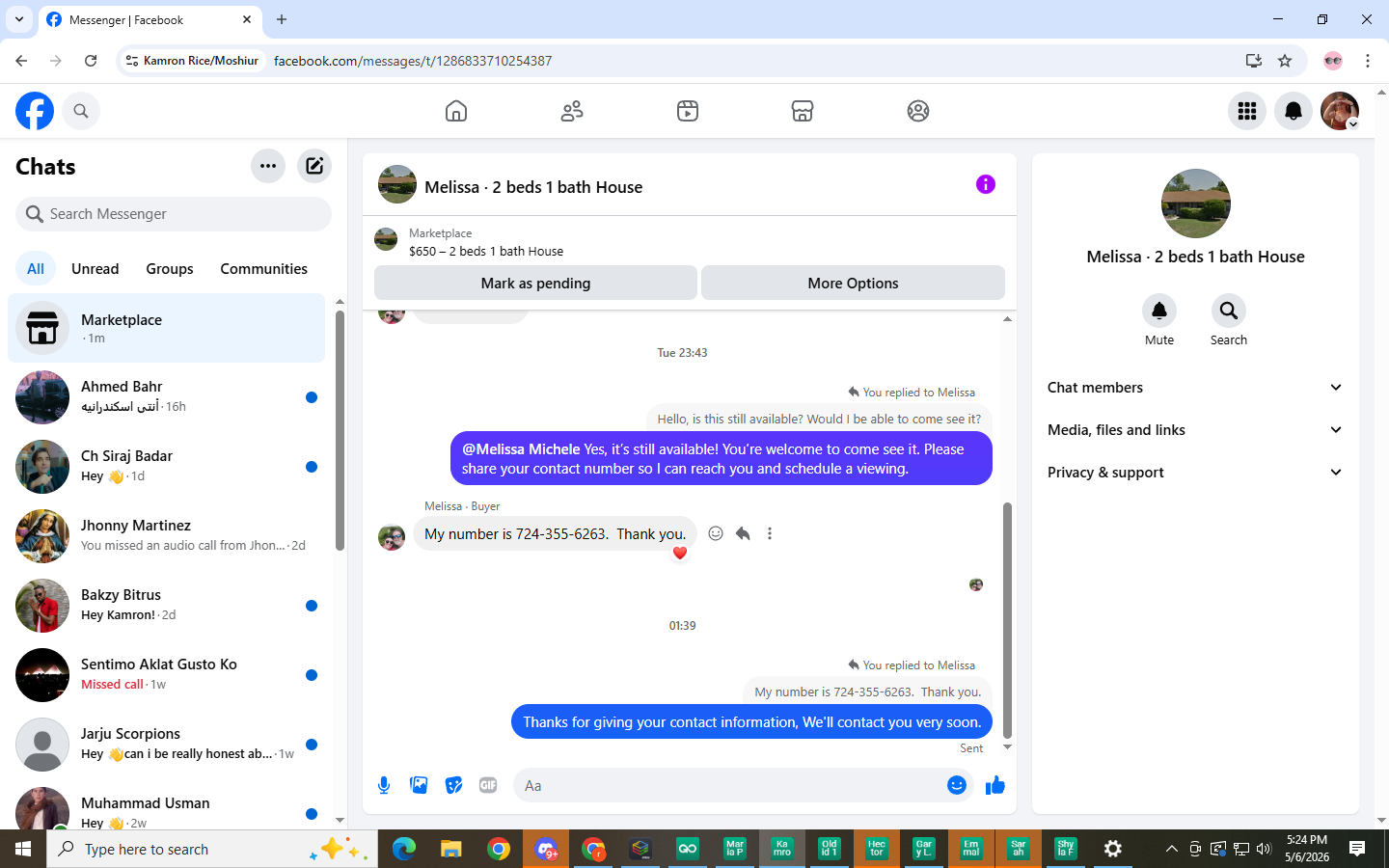
Task: Open conversation information (purple i icon)
Action: pyautogui.click(x=985, y=184)
